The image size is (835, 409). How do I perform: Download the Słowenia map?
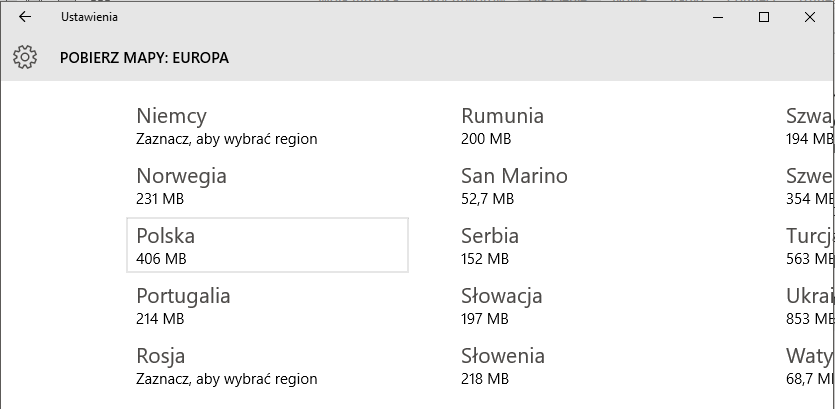[x=592, y=365]
